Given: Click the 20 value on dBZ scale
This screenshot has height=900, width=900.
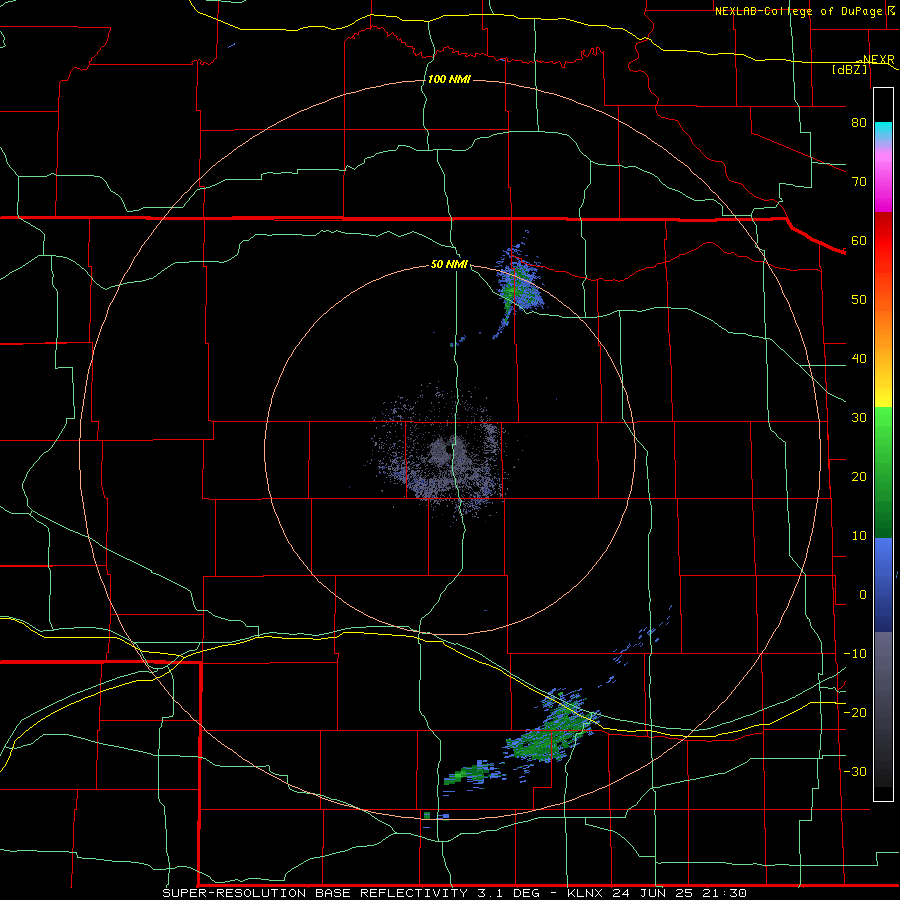Looking at the screenshot, I should pos(859,477).
